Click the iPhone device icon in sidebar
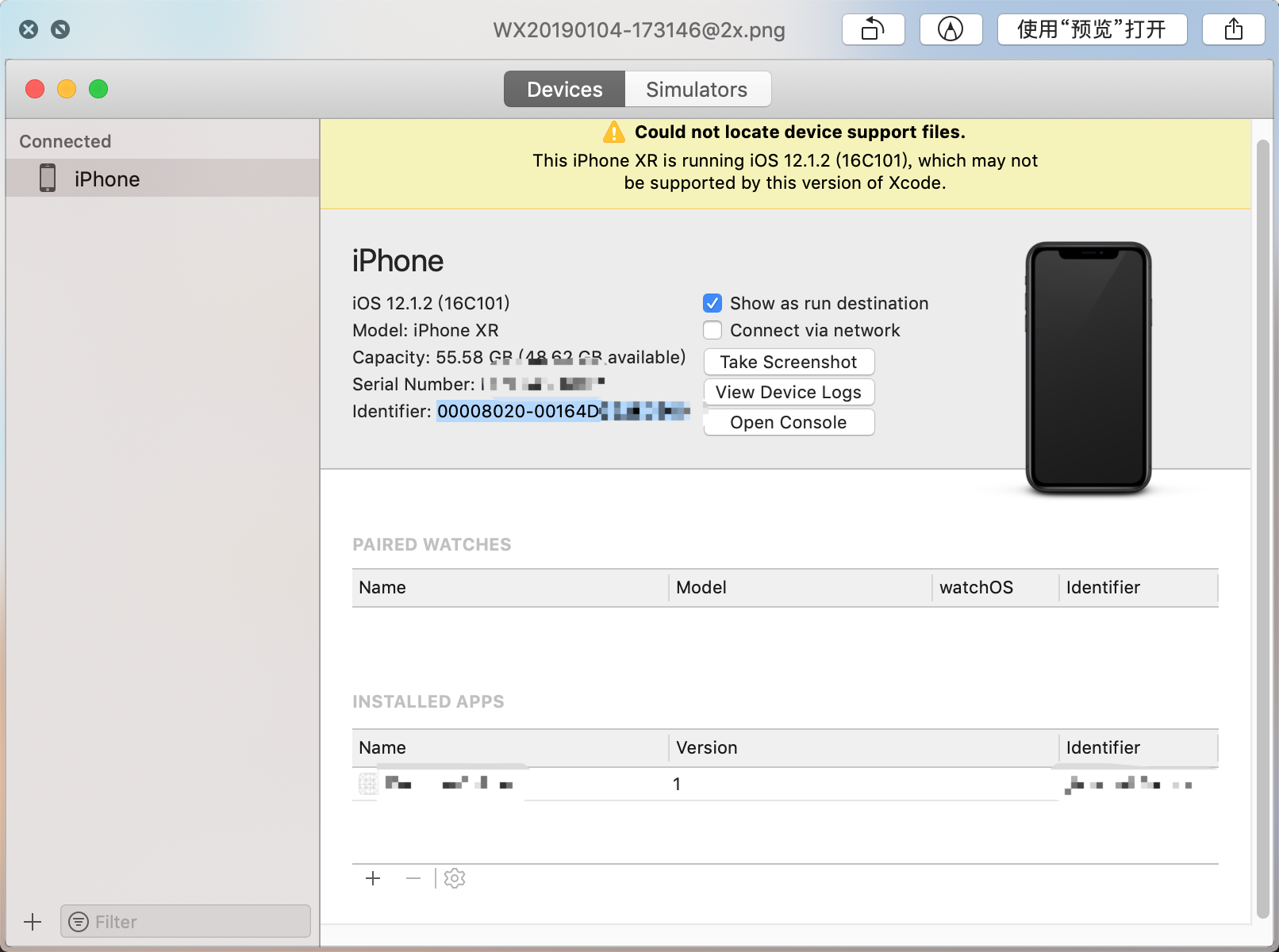Viewport: 1279px width, 952px height. pyautogui.click(x=48, y=178)
